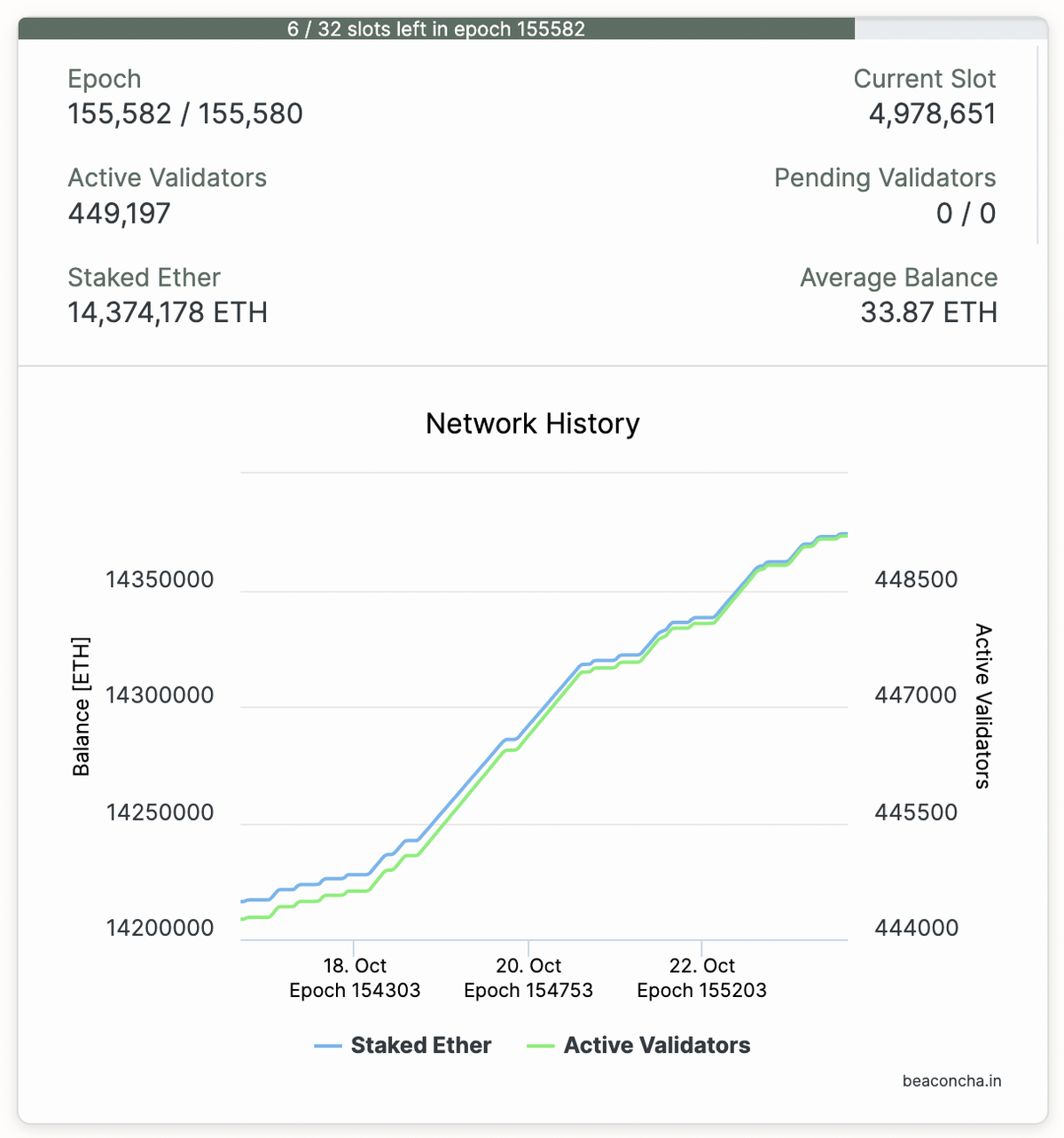The height and width of the screenshot is (1138, 1064).
Task: Click the Active Validators count 449,197
Action: (119, 213)
